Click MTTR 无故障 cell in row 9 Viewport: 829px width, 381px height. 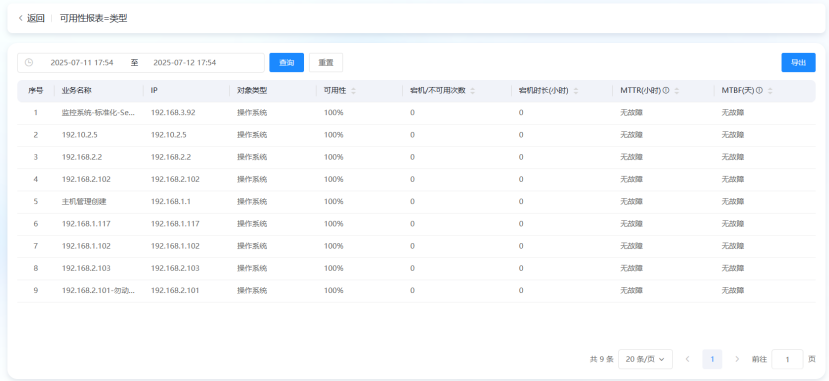click(x=631, y=290)
